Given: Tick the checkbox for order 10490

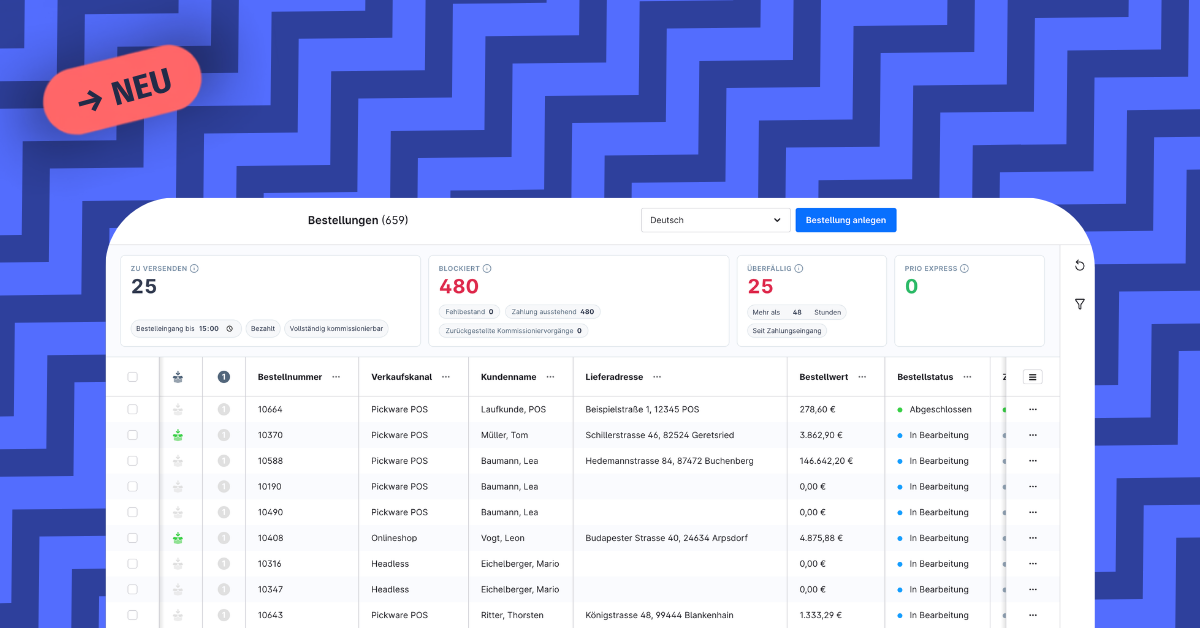Looking at the screenshot, I should pos(133,512).
